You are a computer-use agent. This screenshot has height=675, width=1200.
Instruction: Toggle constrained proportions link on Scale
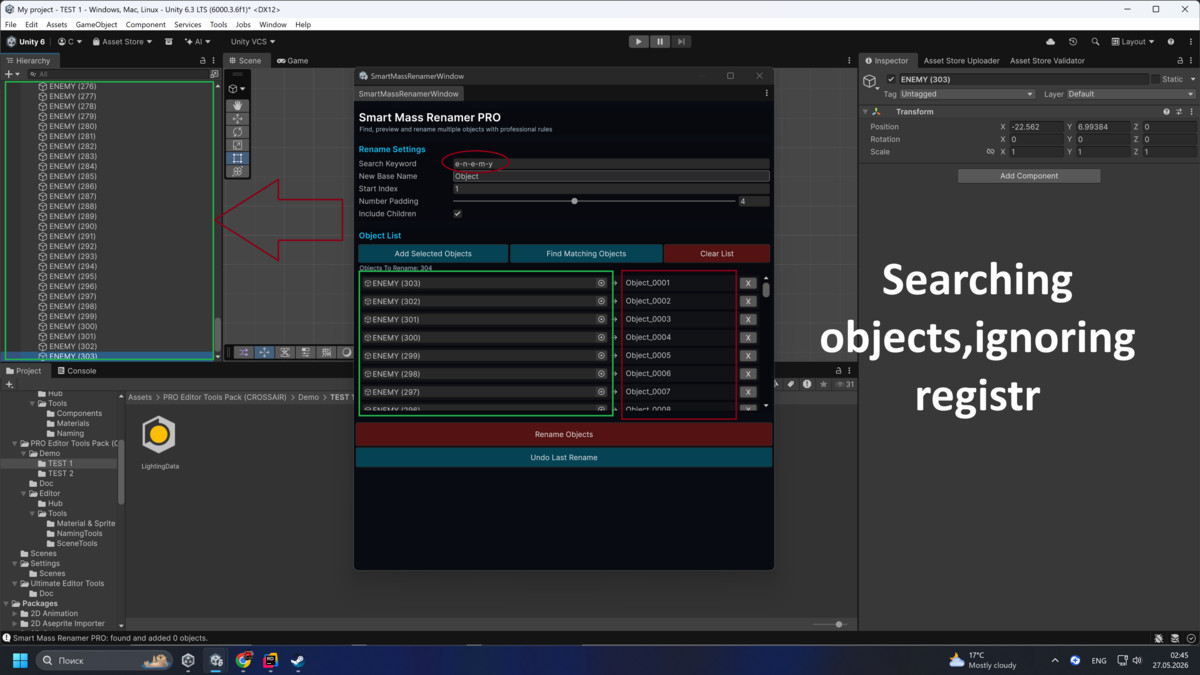pos(991,152)
